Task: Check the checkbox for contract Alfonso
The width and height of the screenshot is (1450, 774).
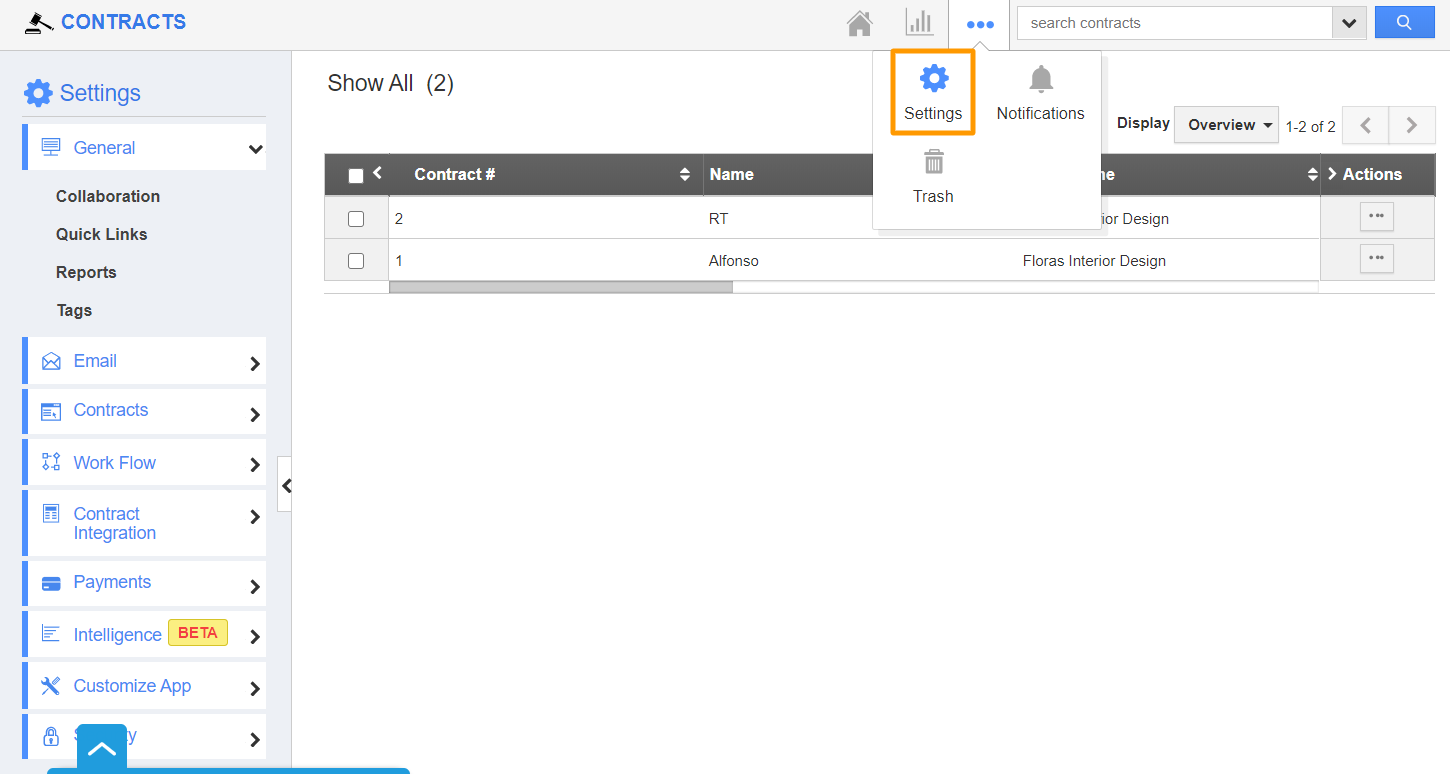Action: pyautogui.click(x=356, y=259)
